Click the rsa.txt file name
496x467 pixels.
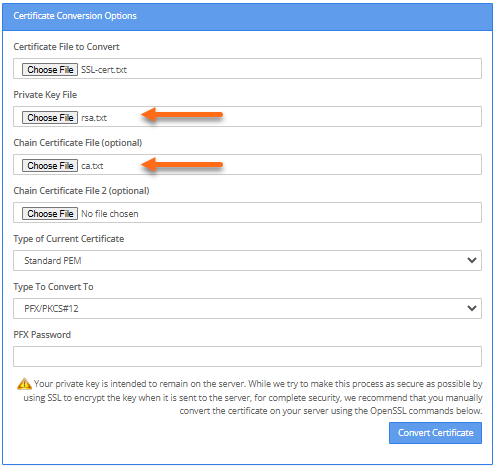(94, 118)
